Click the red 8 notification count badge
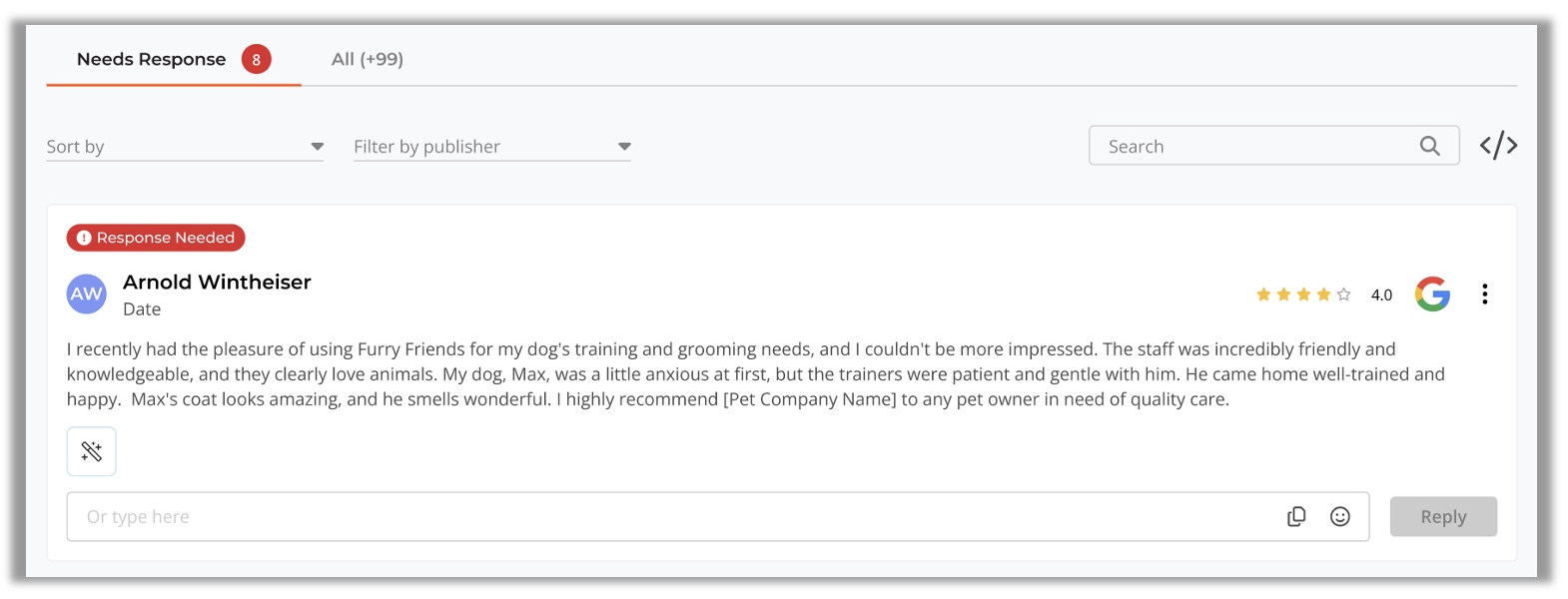 click(257, 60)
